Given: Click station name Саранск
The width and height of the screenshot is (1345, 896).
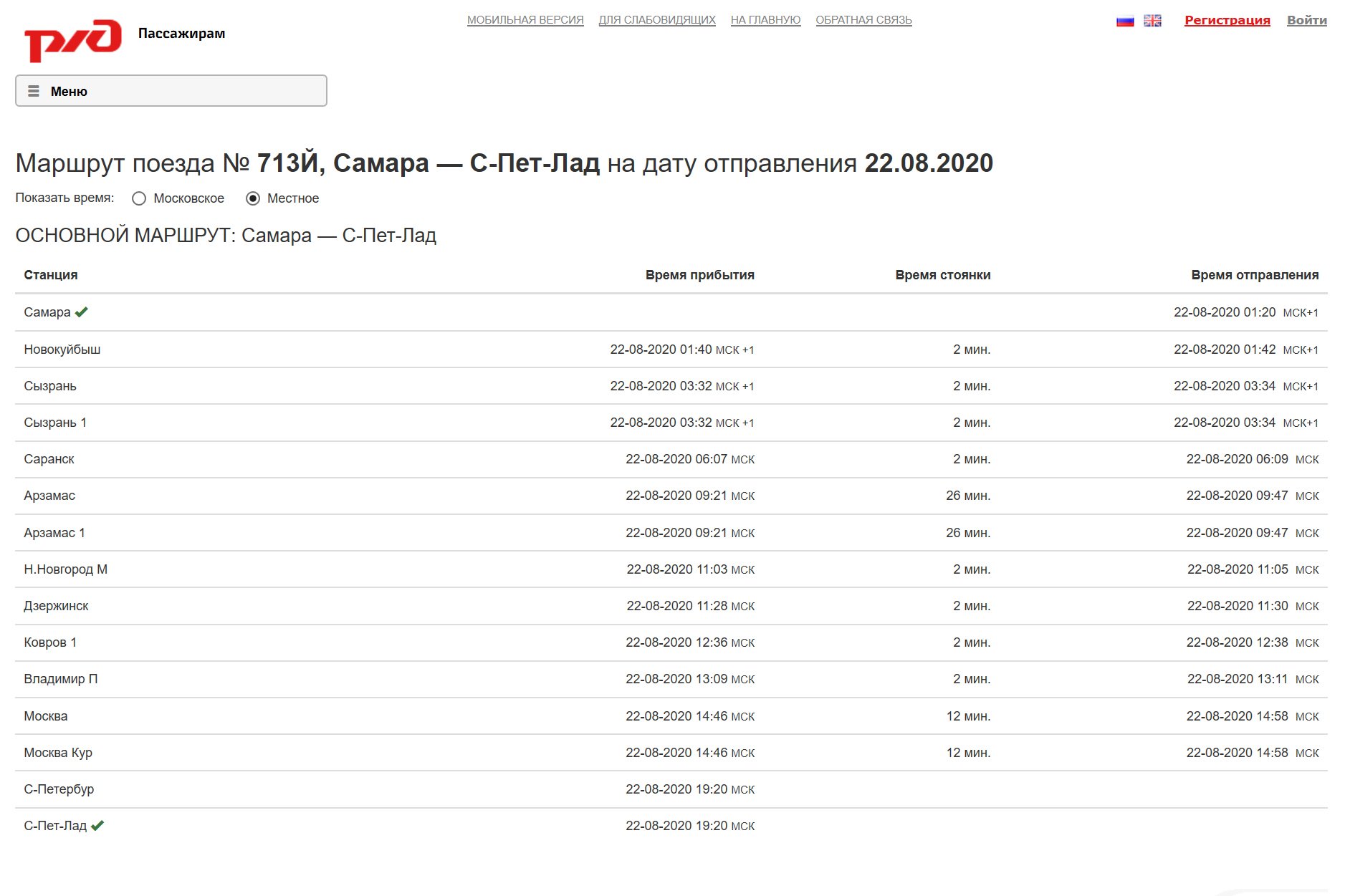Looking at the screenshot, I should 49,459.
